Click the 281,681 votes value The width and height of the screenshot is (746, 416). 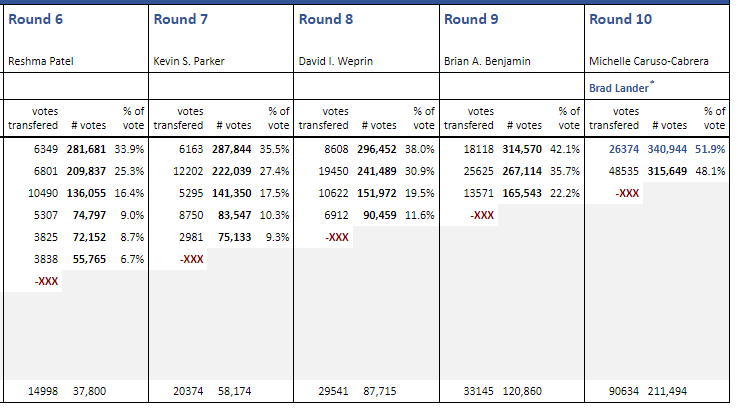coord(86,149)
